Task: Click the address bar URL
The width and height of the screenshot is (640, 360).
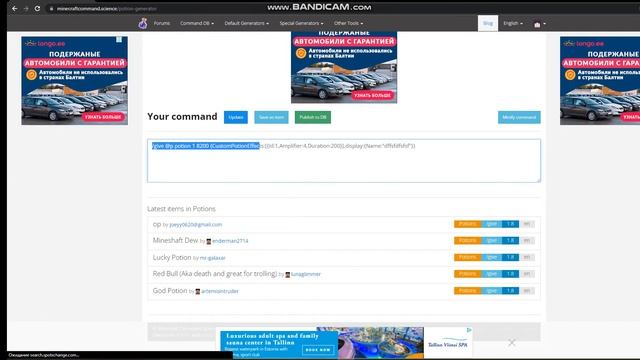Action: pyautogui.click(x=106, y=9)
